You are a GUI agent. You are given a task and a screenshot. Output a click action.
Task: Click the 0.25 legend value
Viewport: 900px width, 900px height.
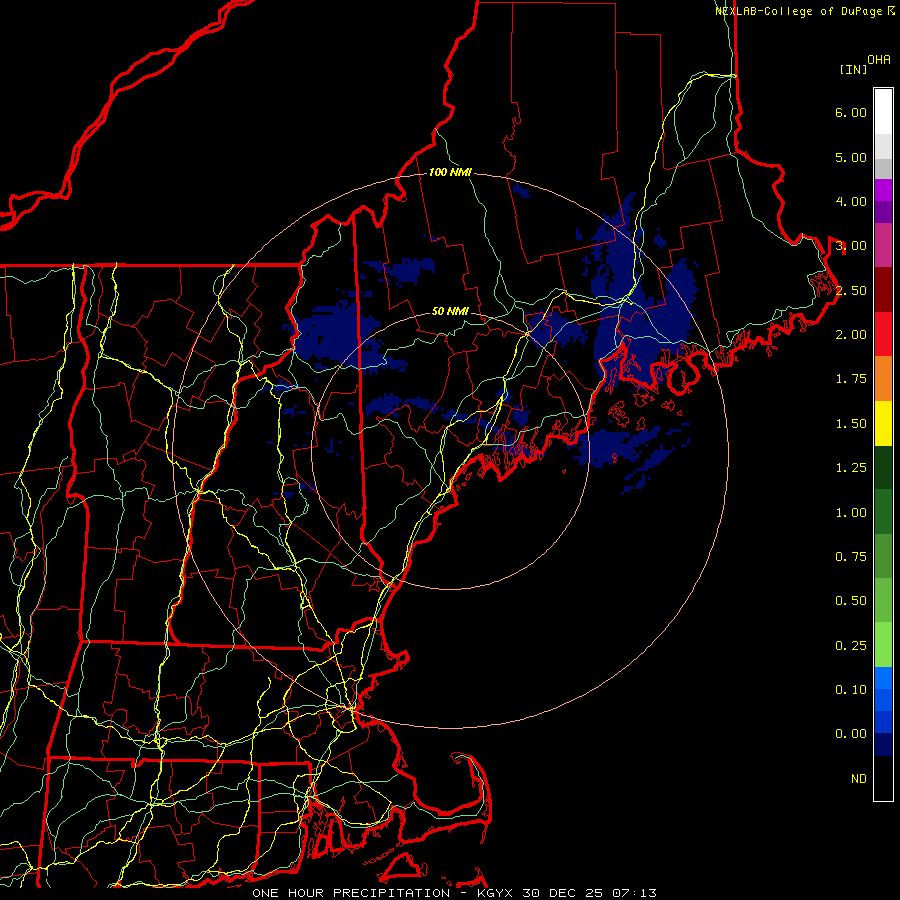(851, 646)
